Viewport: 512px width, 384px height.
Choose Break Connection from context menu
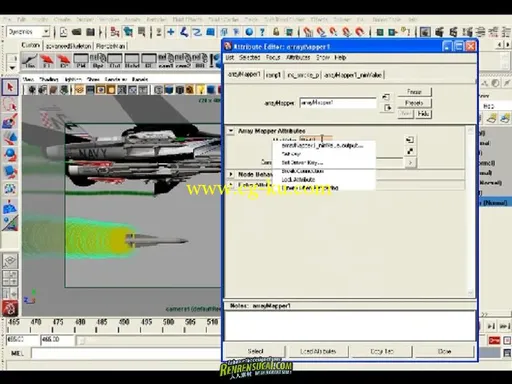303,171
